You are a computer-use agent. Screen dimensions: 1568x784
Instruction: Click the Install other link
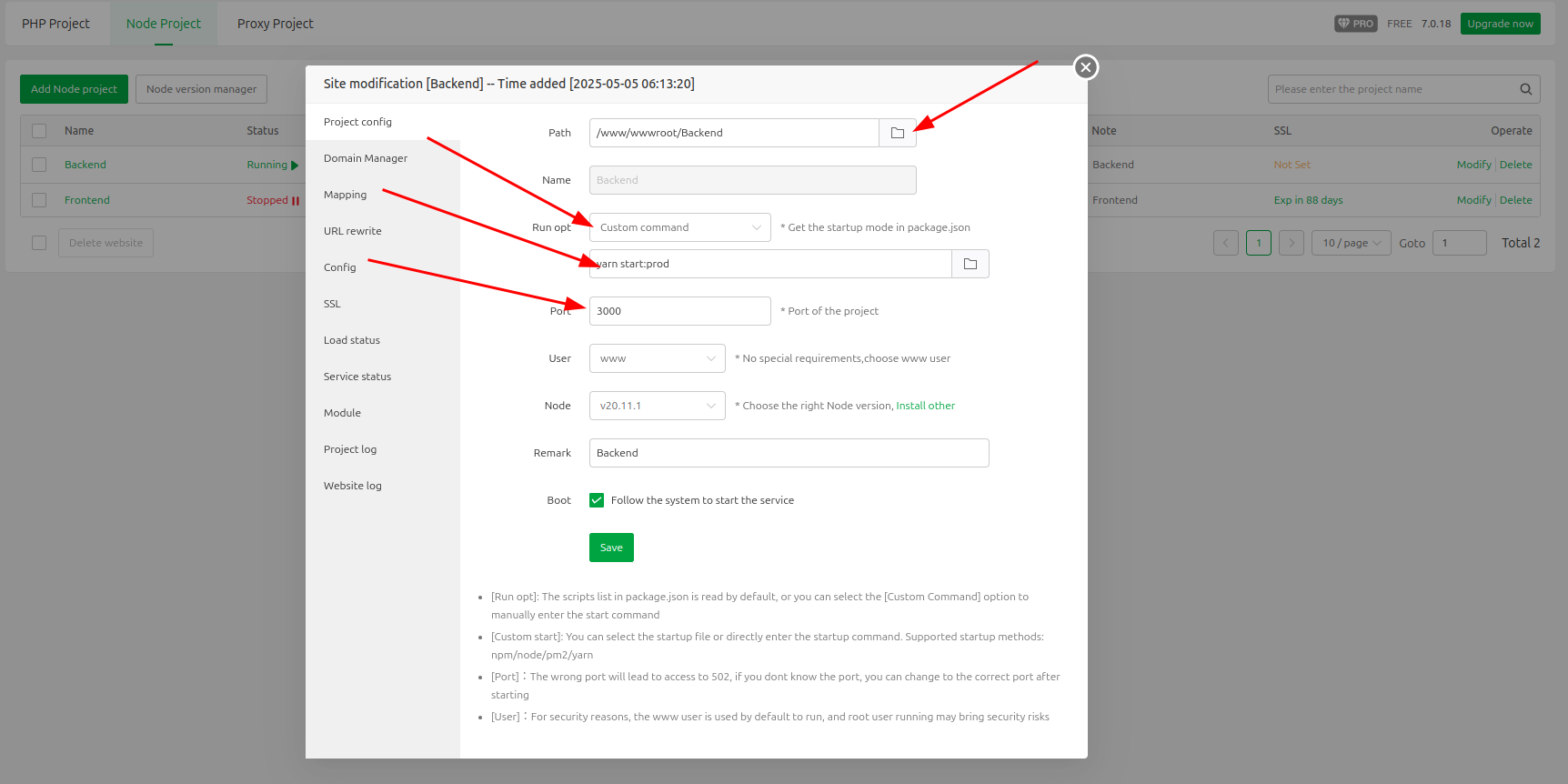point(925,406)
